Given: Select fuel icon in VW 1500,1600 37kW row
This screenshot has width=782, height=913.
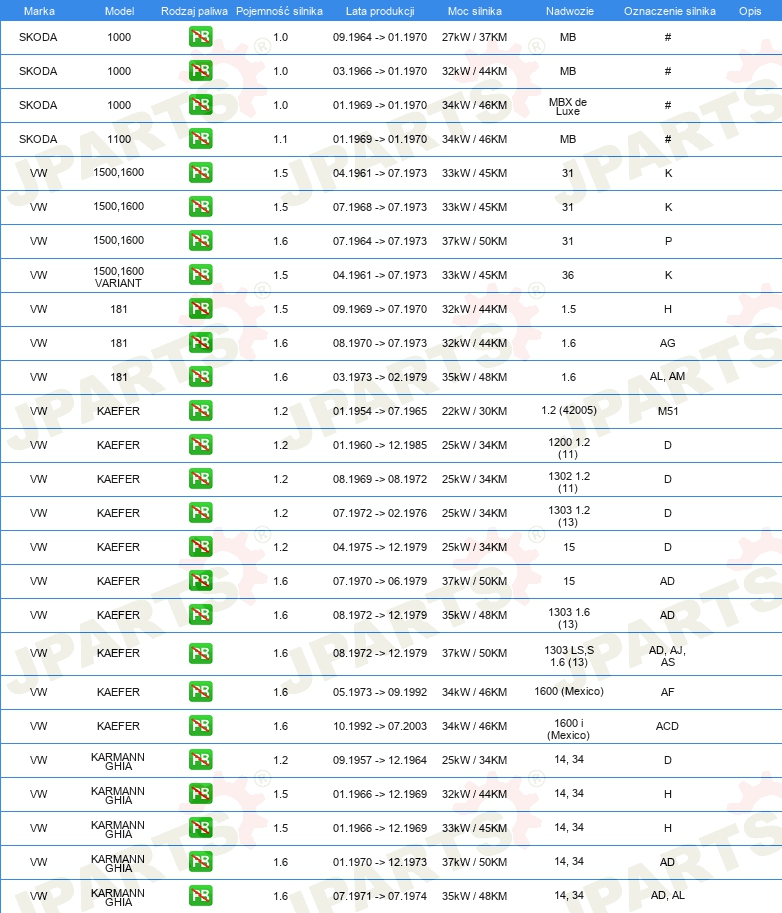Looking at the screenshot, I should click(200, 240).
